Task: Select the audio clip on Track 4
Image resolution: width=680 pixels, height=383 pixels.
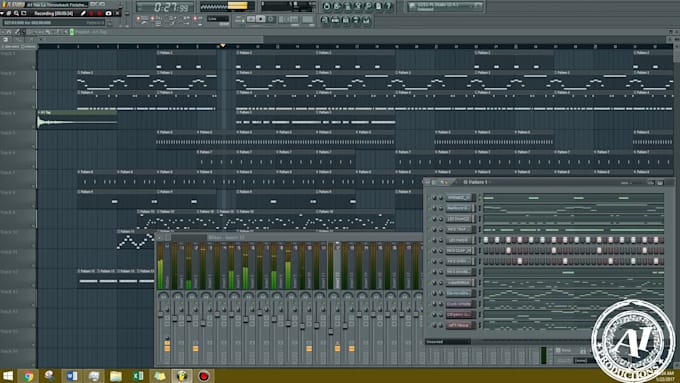Action: click(77, 120)
